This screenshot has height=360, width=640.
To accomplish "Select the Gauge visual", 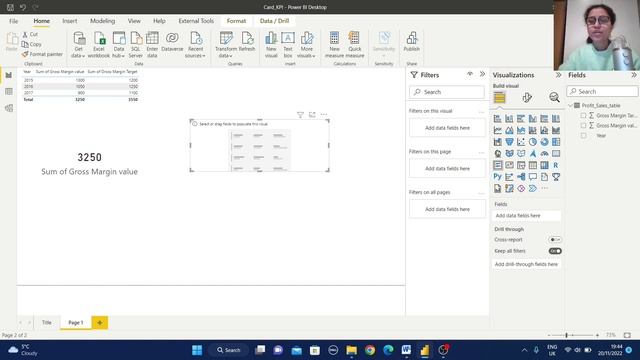I will [x=544, y=153].
